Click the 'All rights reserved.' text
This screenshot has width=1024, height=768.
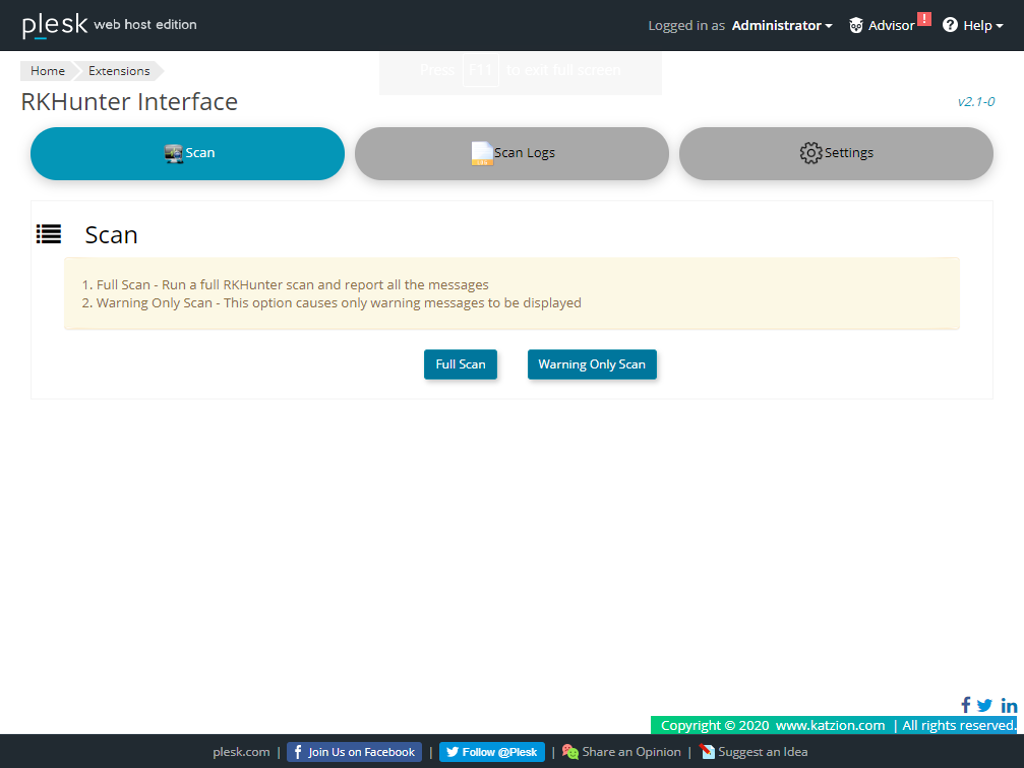click(x=959, y=725)
